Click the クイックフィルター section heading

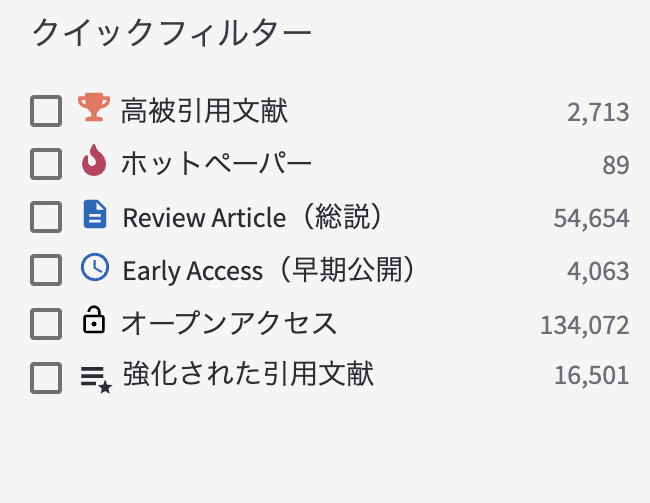[171, 32]
